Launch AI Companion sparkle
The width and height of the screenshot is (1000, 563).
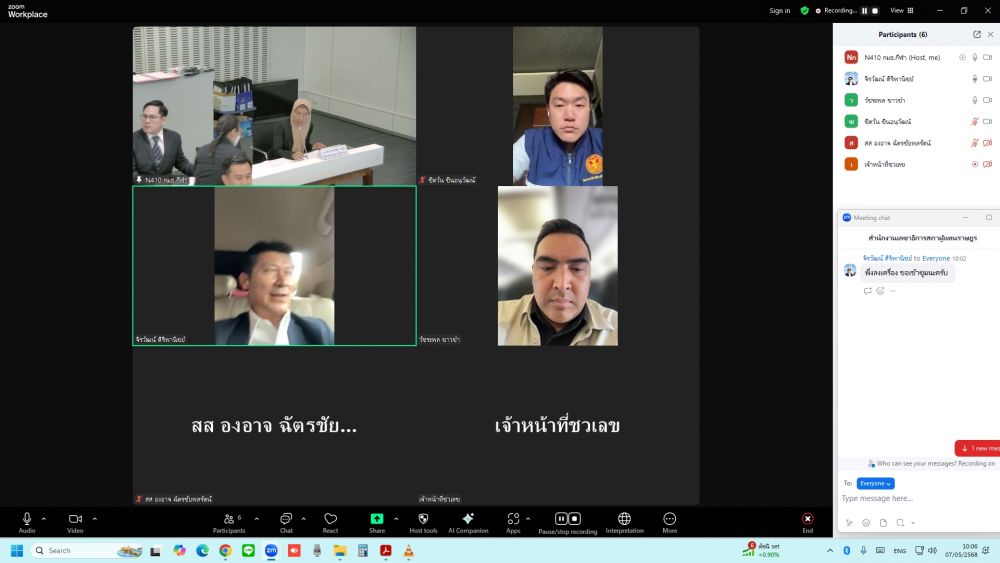tap(468, 522)
